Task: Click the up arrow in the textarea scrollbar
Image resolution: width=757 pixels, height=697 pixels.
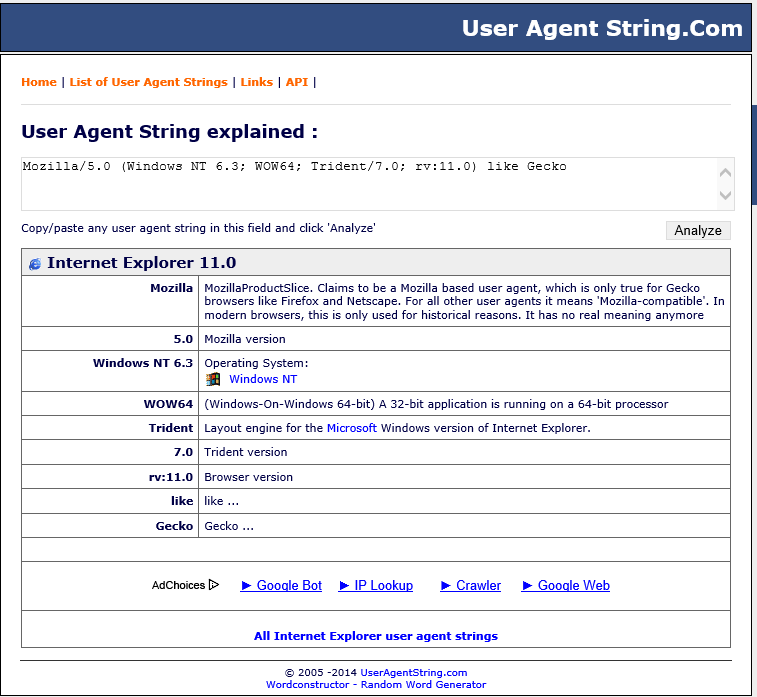Action: pyautogui.click(x=725, y=172)
